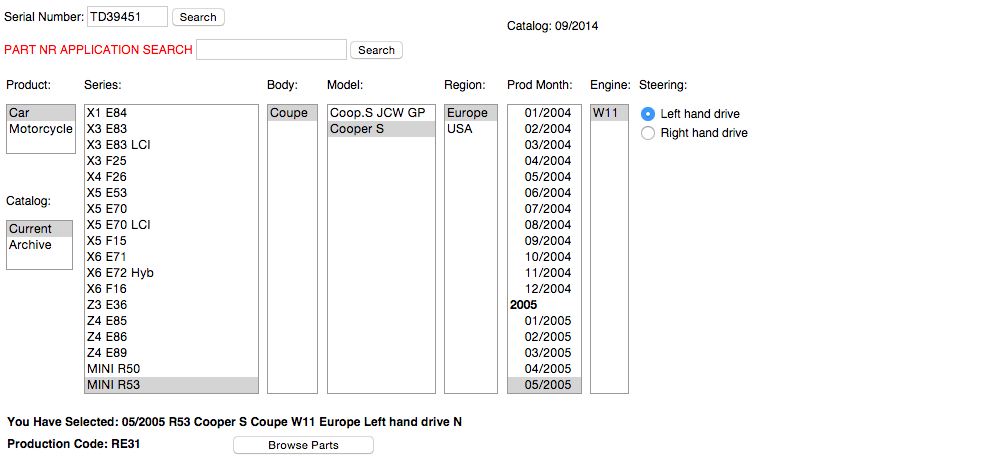Screen dimensions: 985x468
Task: Select W11 in Engine list
Action: tap(605, 113)
